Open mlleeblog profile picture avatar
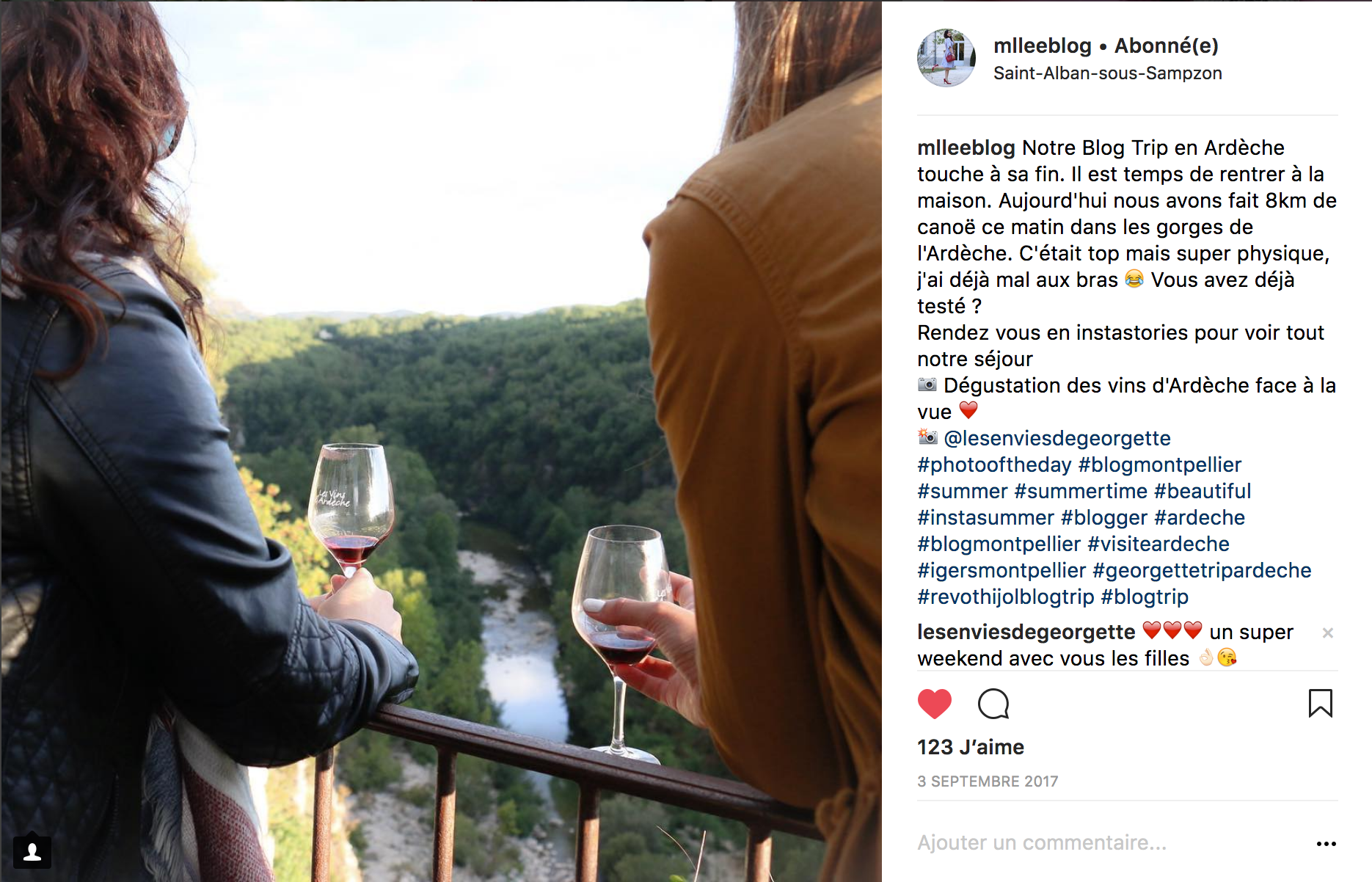Screen dimensions: 1372x882 pyautogui.click(x=946, y=58)
